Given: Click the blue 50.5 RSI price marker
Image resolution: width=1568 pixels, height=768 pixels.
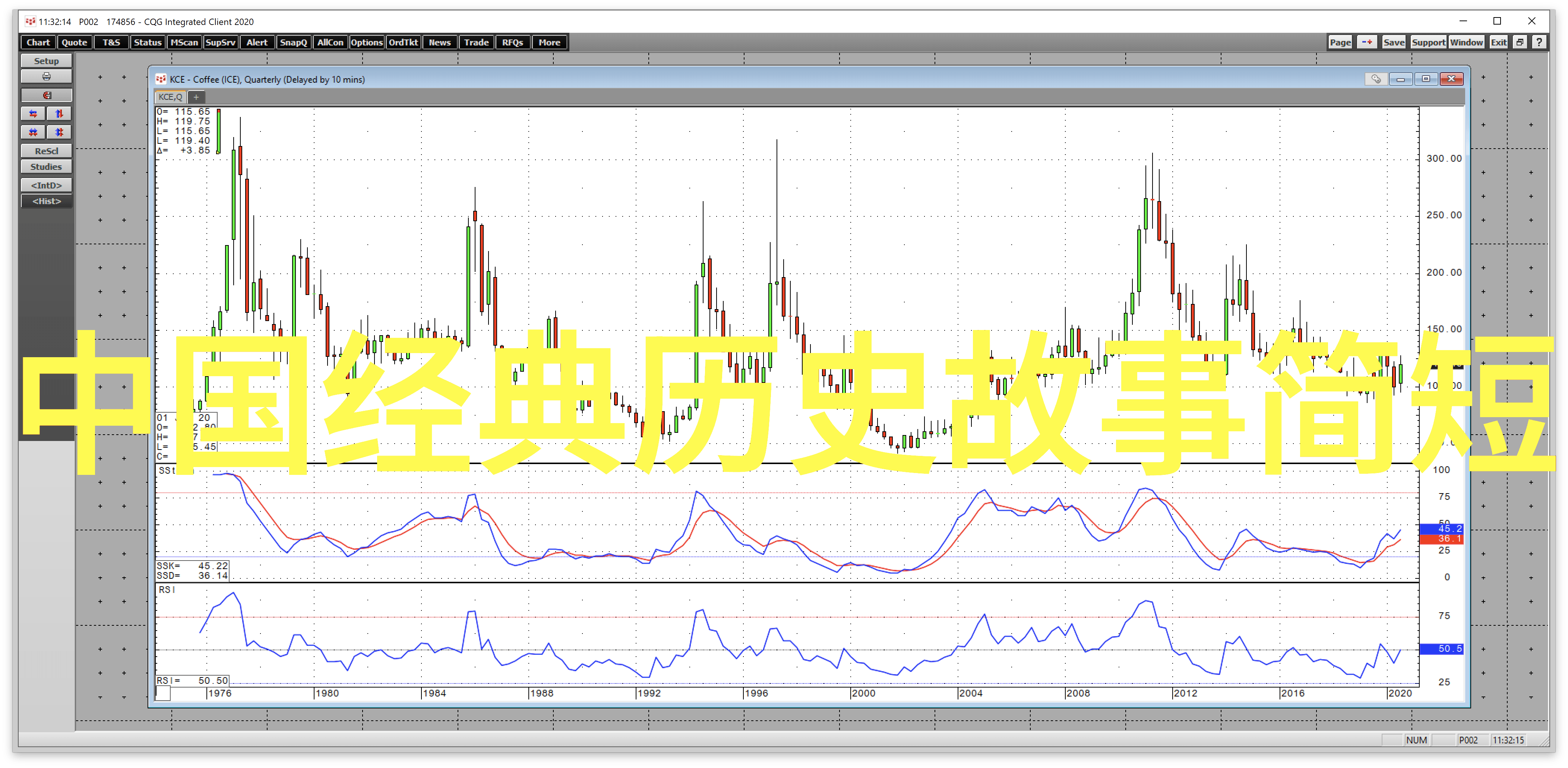Looking at the screenshot, I should (x=1441, y=649).
